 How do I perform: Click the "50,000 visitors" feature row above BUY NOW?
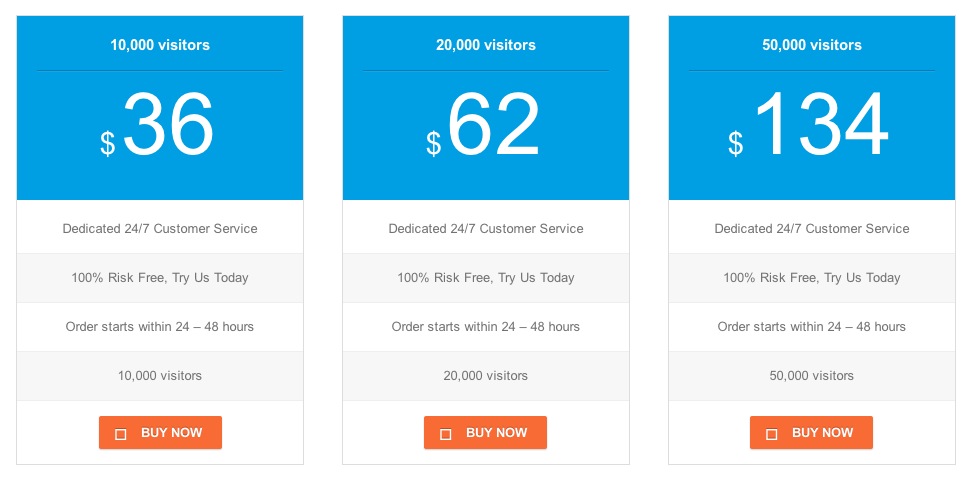[x=812, y=376]
